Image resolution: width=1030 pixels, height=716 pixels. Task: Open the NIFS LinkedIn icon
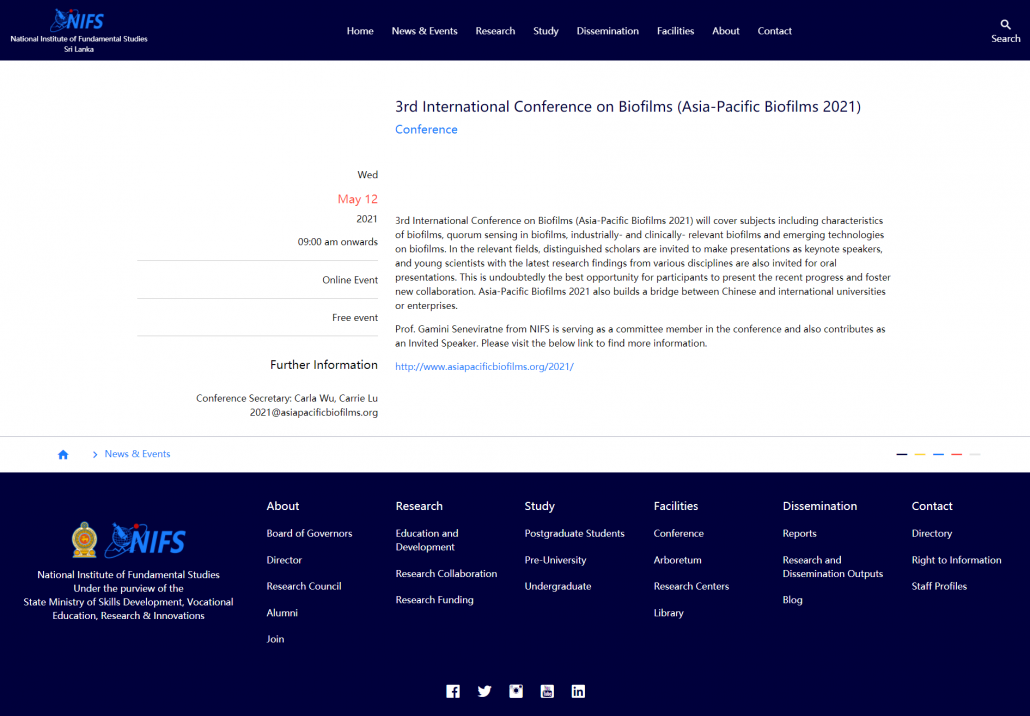(578, 691)
